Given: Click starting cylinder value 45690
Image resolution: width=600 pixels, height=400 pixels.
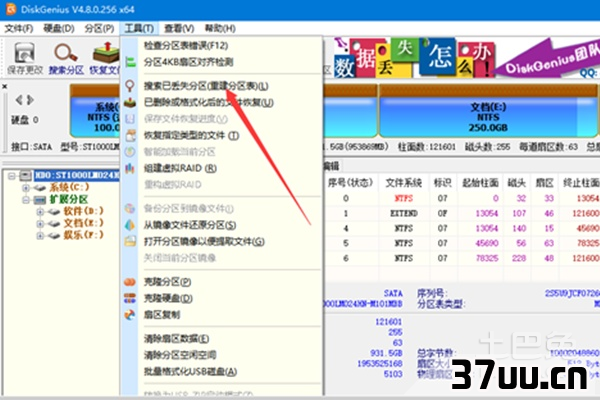Looking at the screenshot, I should 487,243.
